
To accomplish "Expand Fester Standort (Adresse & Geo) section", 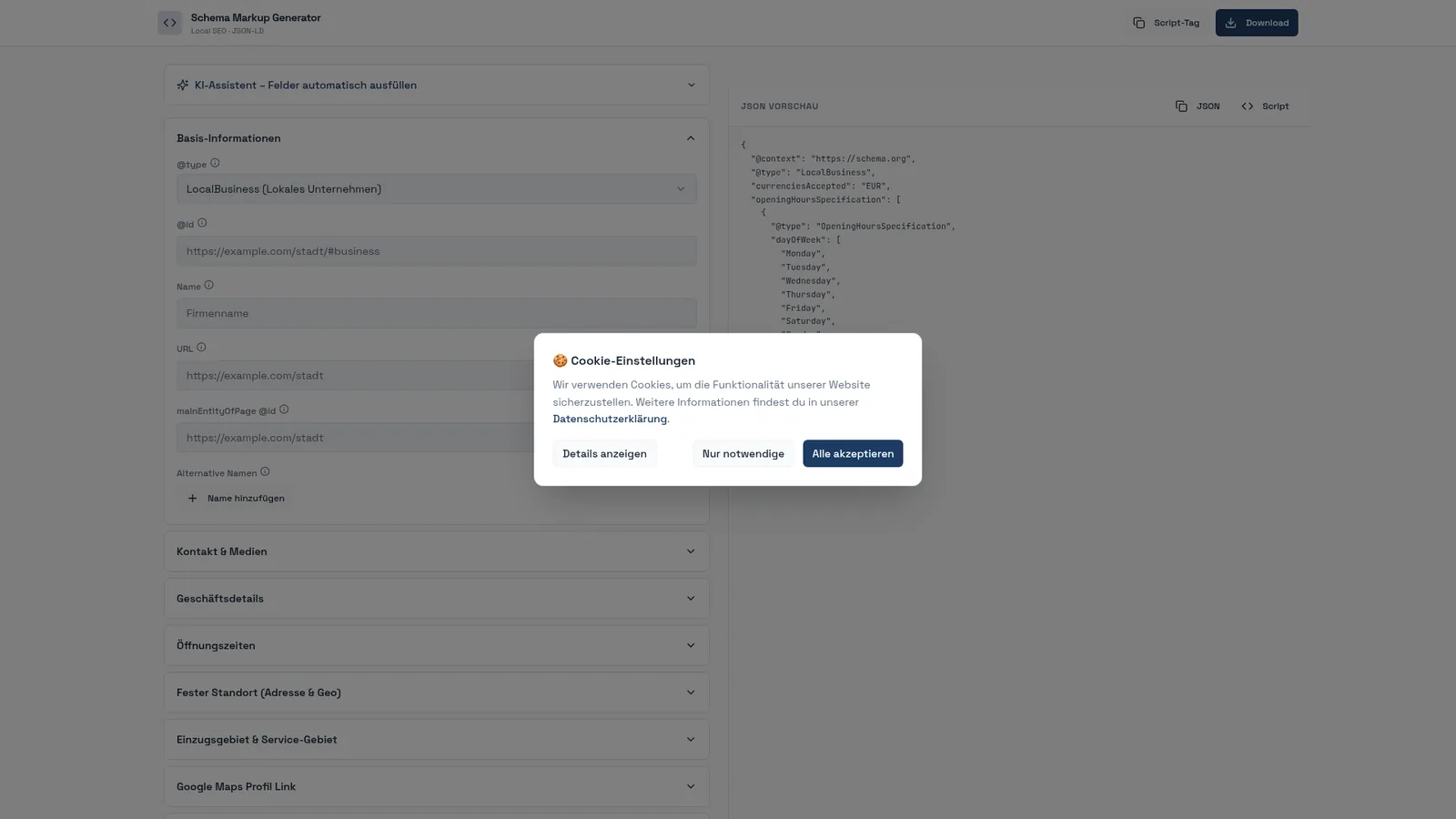I will [x=437, y=693].
